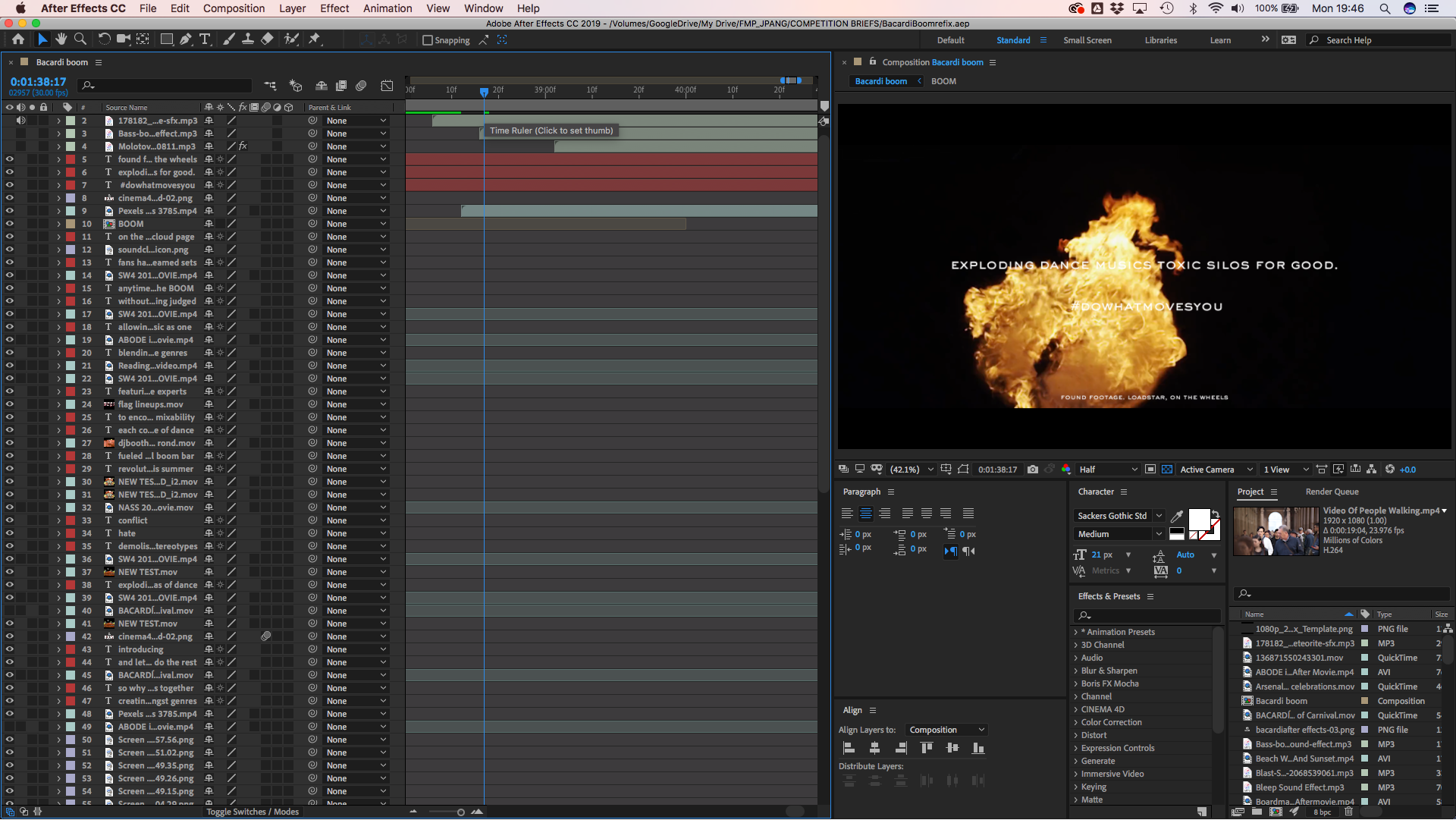
Task: Go to the Home screen icon
Action: point(17,39)
